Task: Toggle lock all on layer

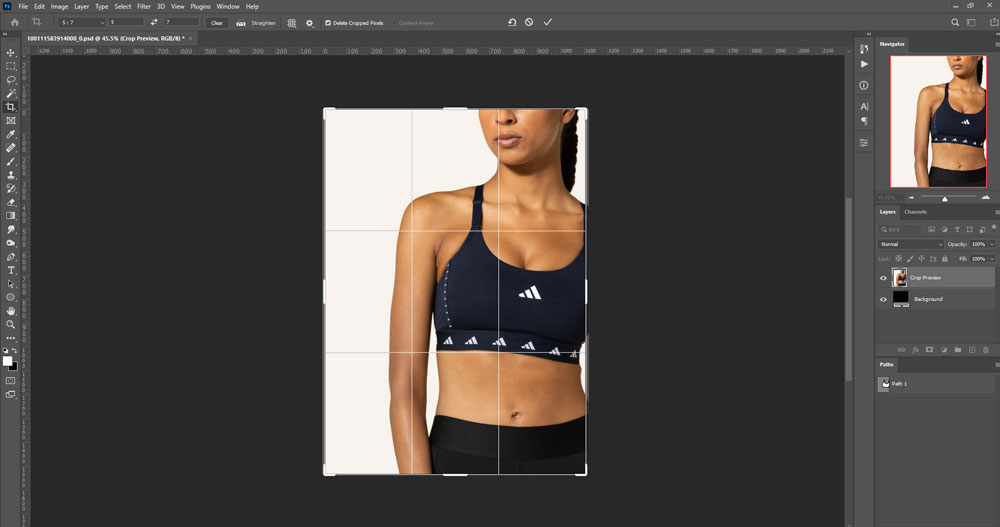Action: point(945,259)
